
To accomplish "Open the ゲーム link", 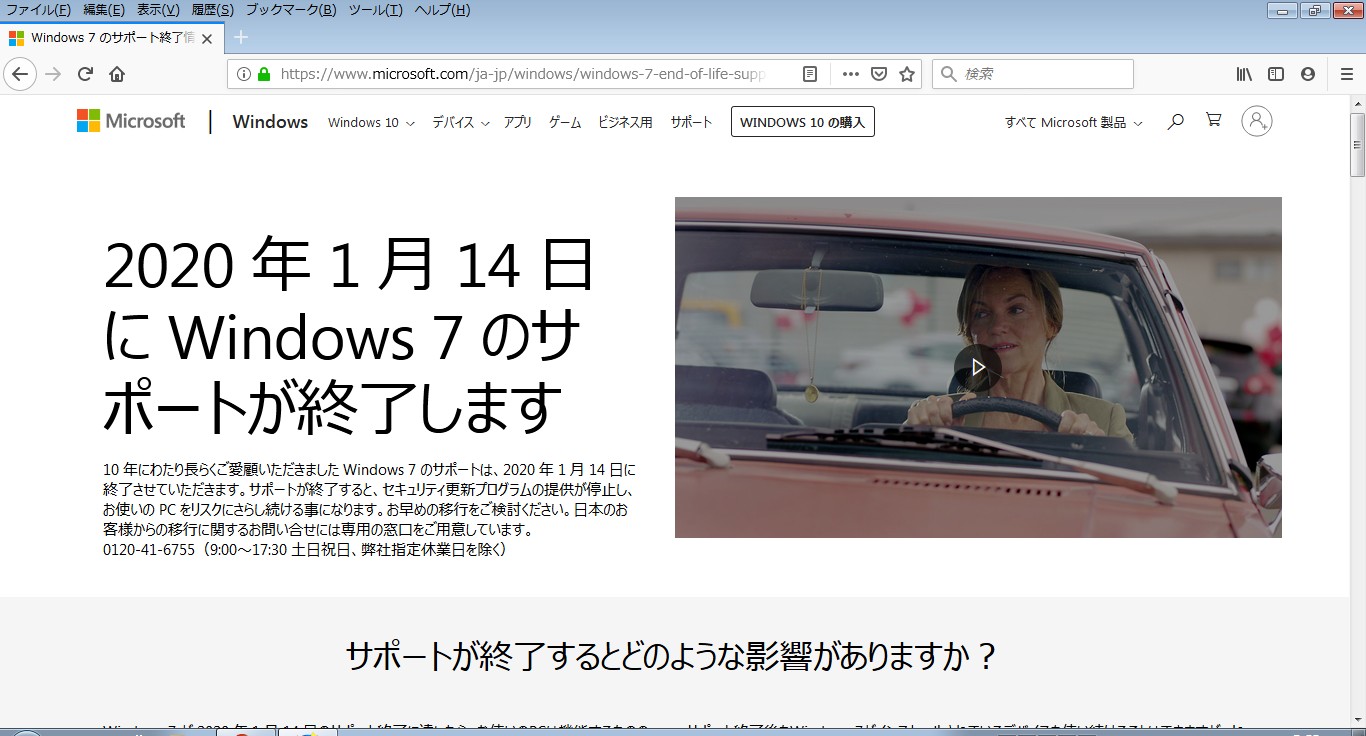I will (565, 122).
